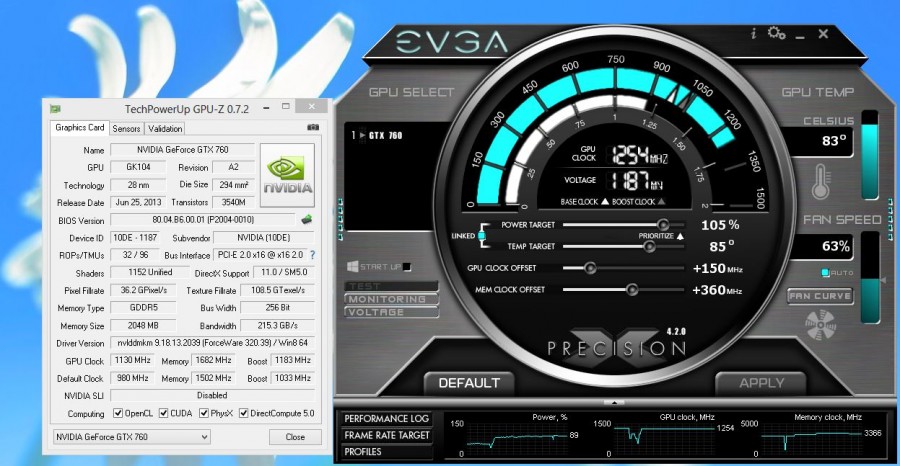
Task: Click the fan icon below Fan Curve
Action: [x=821, y=325]
